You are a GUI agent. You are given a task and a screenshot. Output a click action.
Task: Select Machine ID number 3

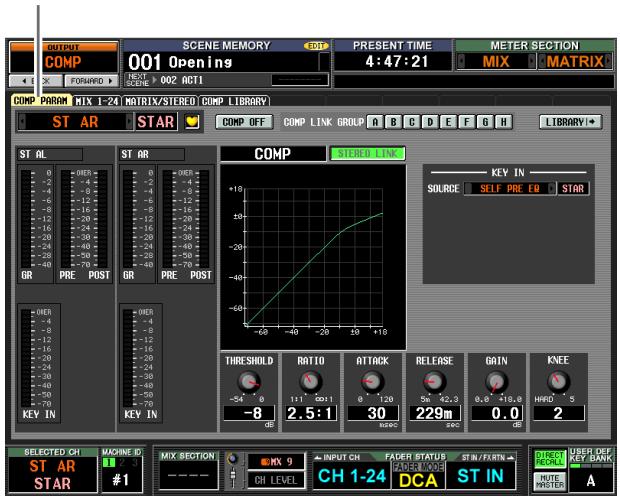pyautogui.click(x=134, y=462)
